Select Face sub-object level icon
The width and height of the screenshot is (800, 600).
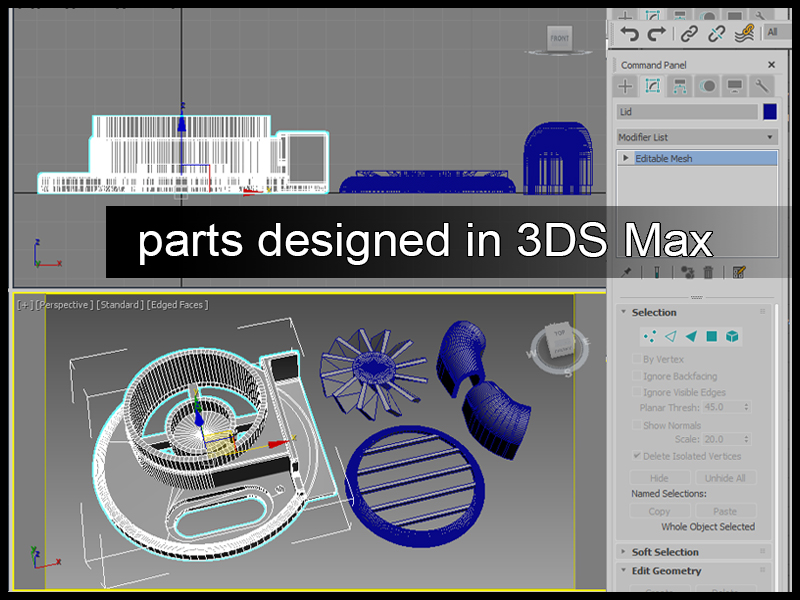tap(691, 336)
